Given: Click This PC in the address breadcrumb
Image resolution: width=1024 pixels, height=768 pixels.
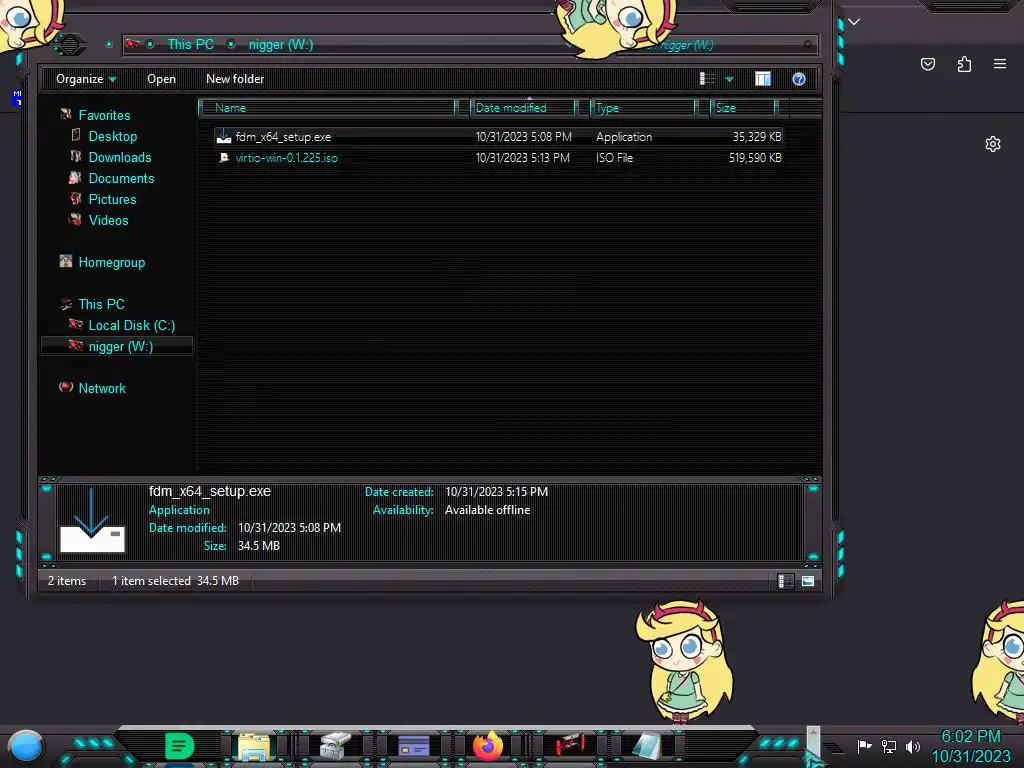Looking at the screenshot, I should (190, 44).
